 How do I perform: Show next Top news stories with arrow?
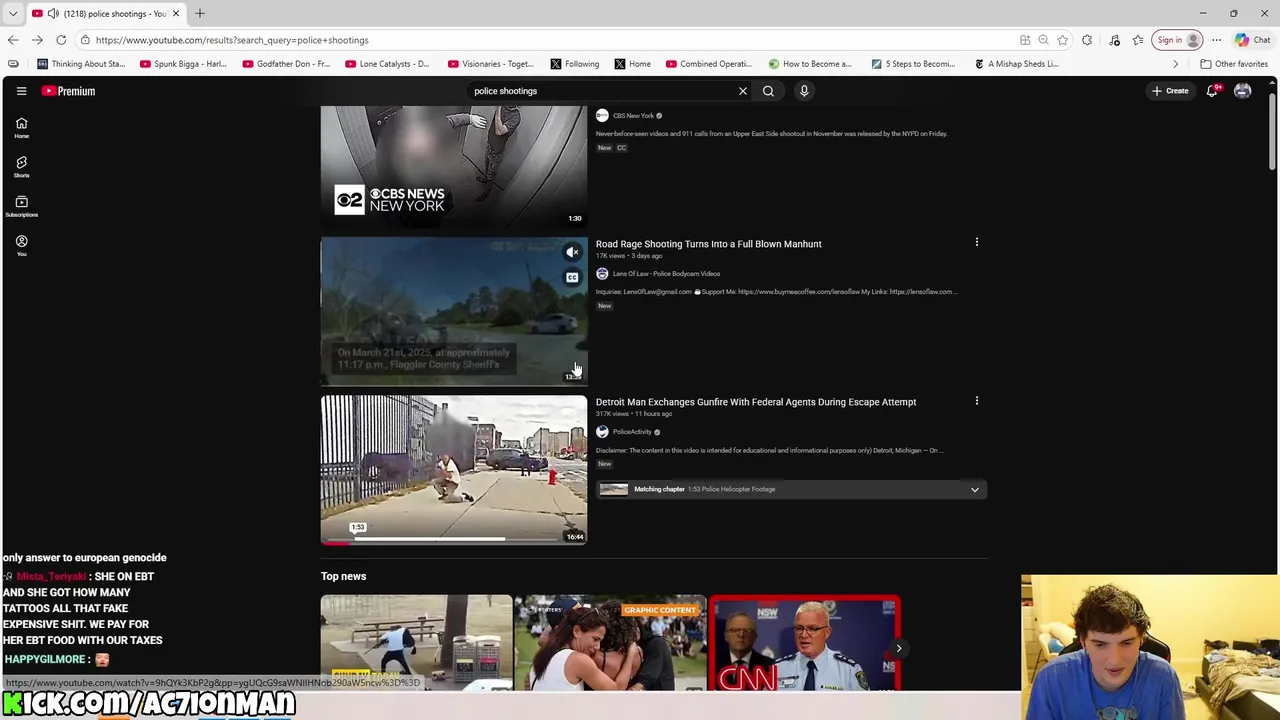point(898,648)
